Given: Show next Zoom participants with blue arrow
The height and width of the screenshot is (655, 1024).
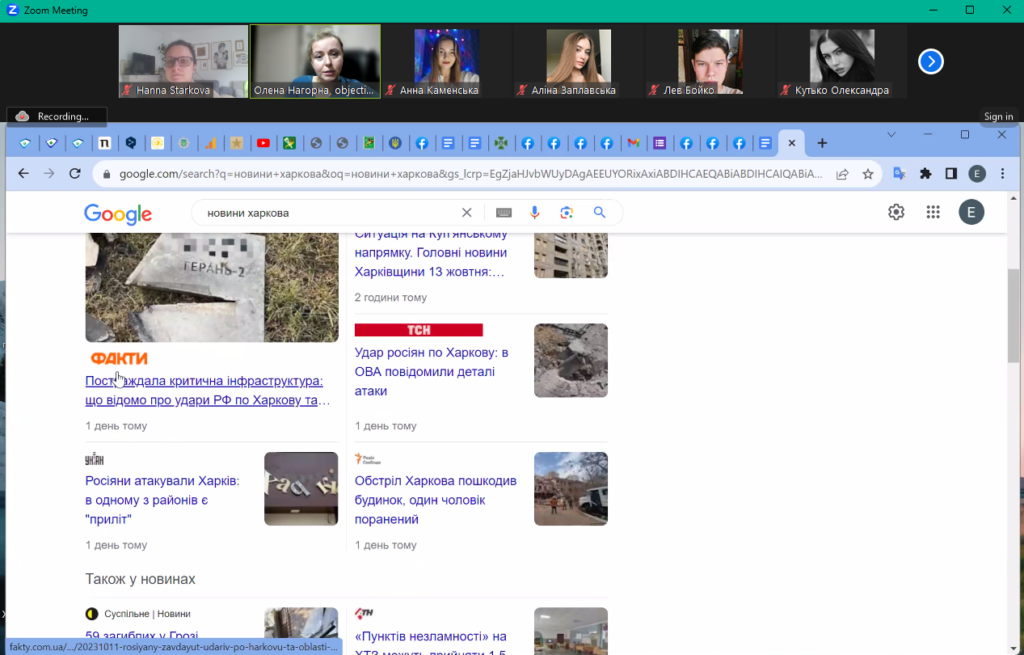Looking at the screenshot, I should pyautogui.click(x=931, y=61).
